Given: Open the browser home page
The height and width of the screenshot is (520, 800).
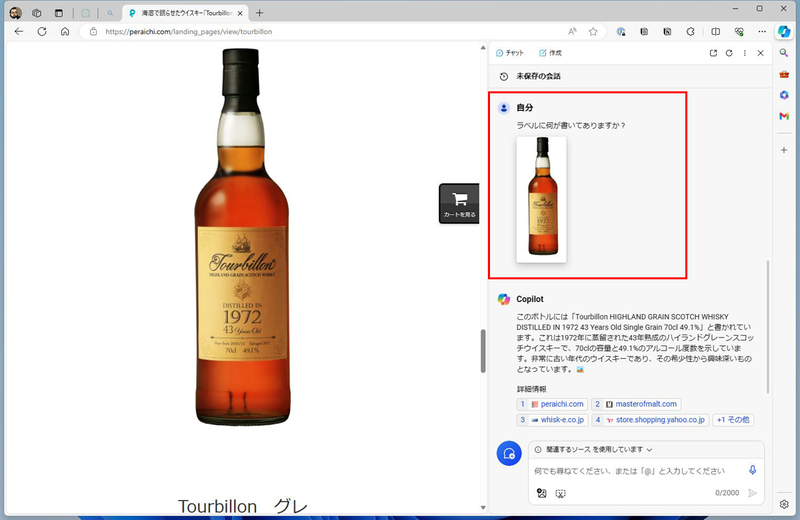Looking at the screenshot, I should (x=65, y=32).
